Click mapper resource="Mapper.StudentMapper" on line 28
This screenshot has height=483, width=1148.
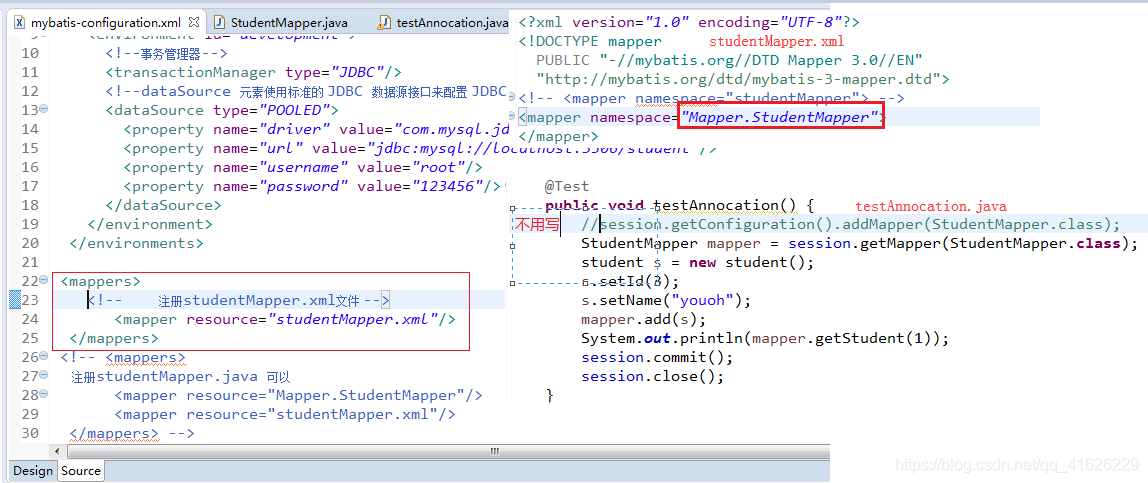coord(298,395)
